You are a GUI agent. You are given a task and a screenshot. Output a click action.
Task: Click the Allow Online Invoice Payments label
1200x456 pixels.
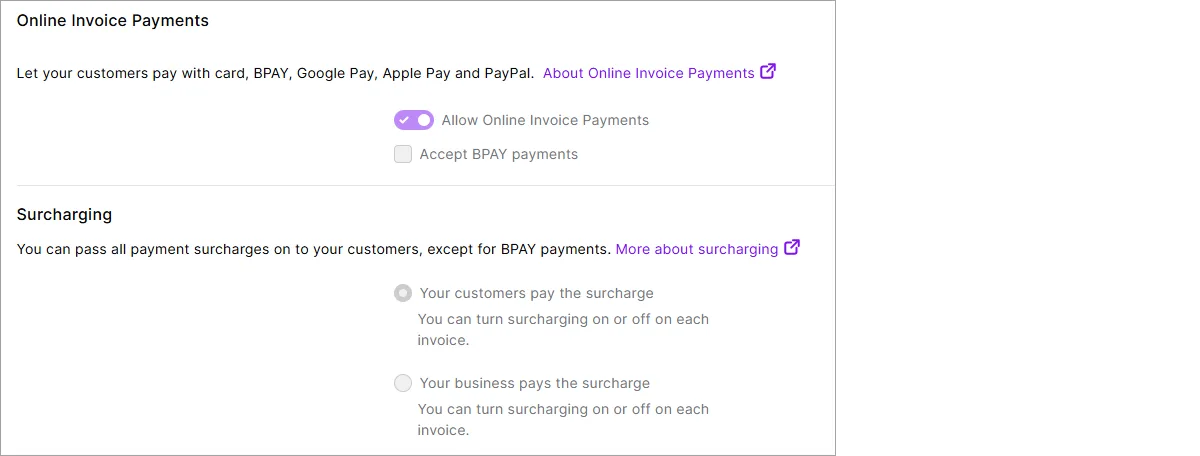click(x=545, y=120)
